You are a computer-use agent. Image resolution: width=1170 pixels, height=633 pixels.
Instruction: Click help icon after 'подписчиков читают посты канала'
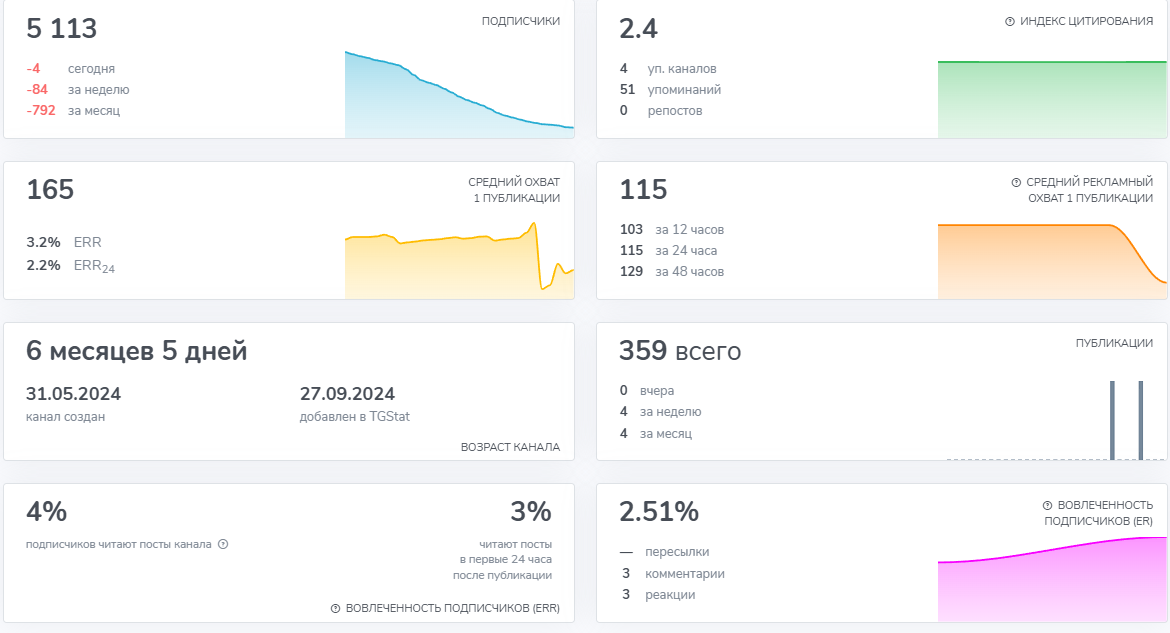pyautogui.click(x=223, y=544)
